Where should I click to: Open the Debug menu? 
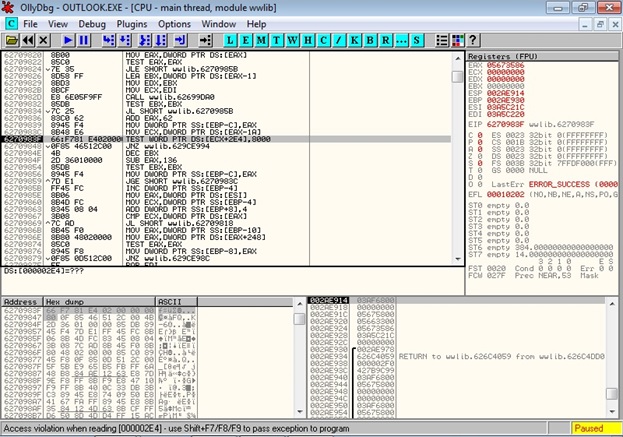point(91,23)
